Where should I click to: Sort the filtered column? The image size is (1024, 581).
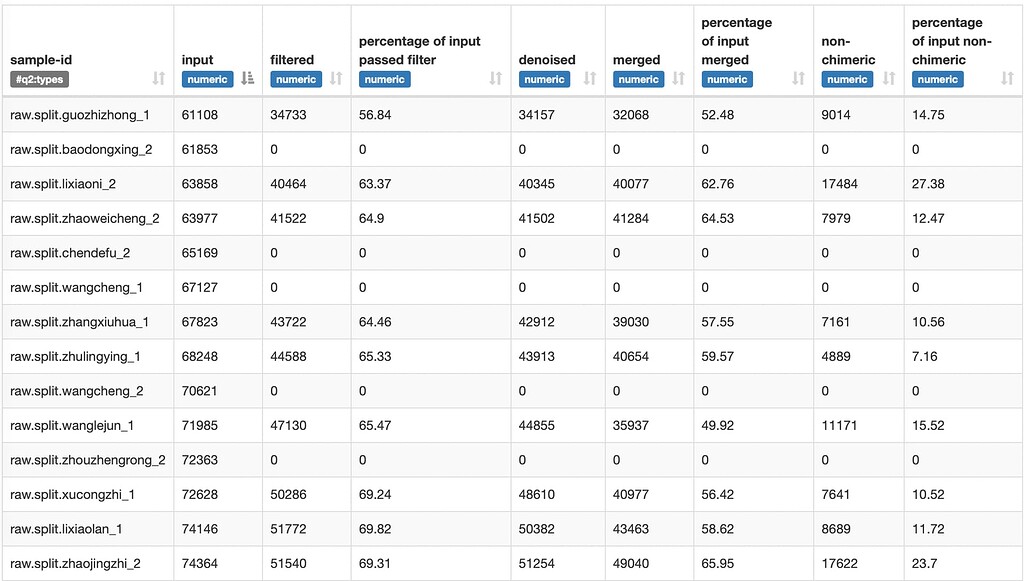336,79
